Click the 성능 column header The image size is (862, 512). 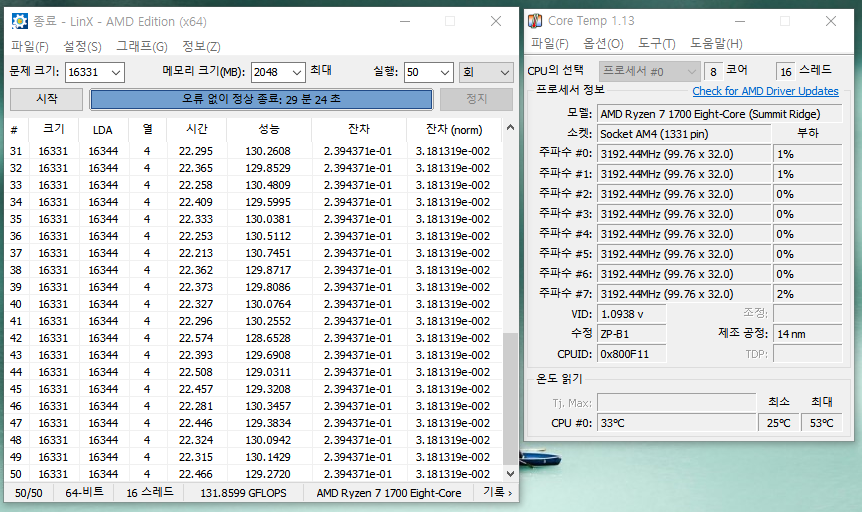click(x=269, y=129)
